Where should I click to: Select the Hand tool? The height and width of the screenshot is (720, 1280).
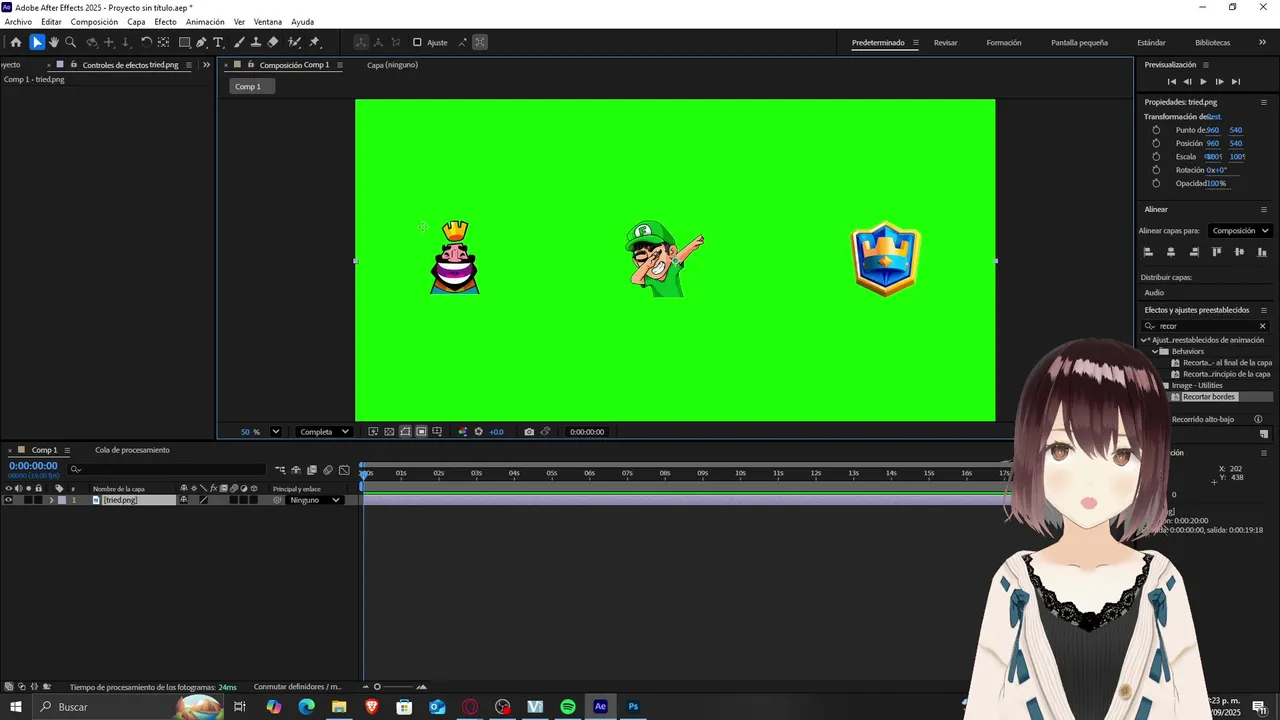pyautogui.click(x=54, y=42)
